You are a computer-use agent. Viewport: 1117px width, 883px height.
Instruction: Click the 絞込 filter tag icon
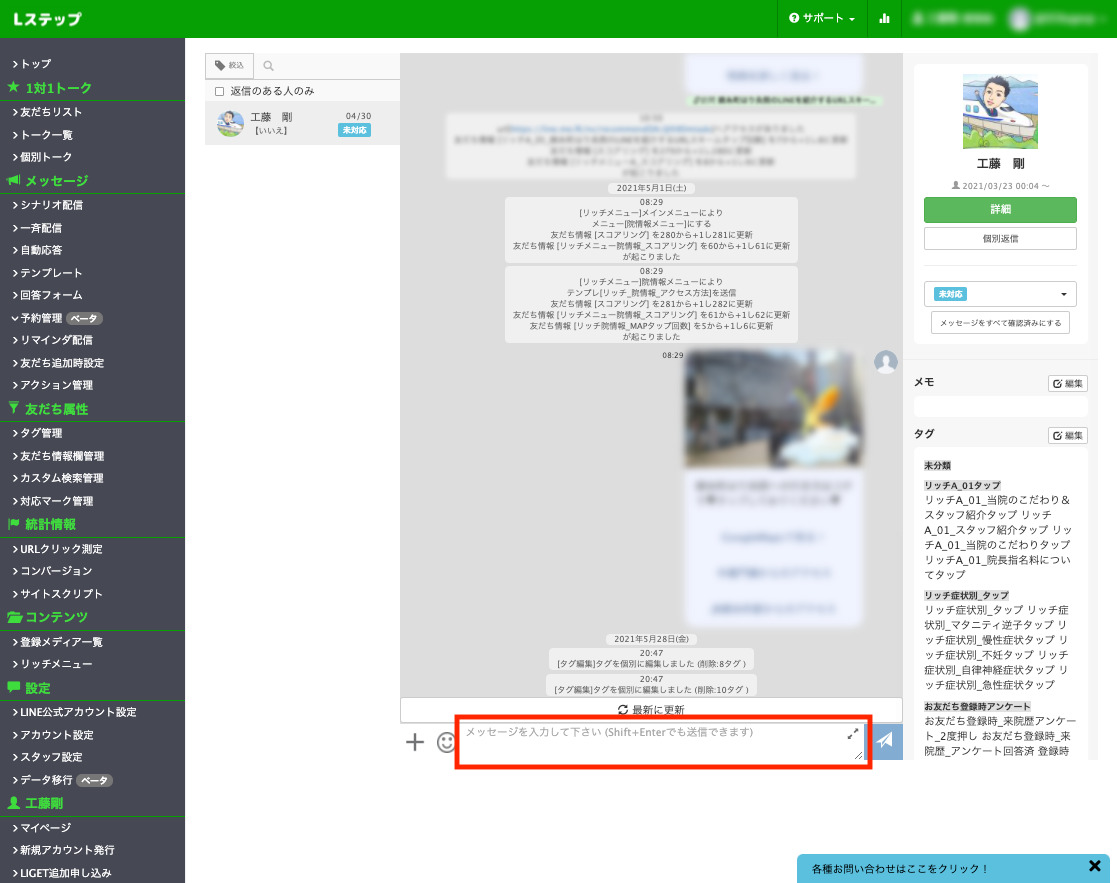[229, 64]
